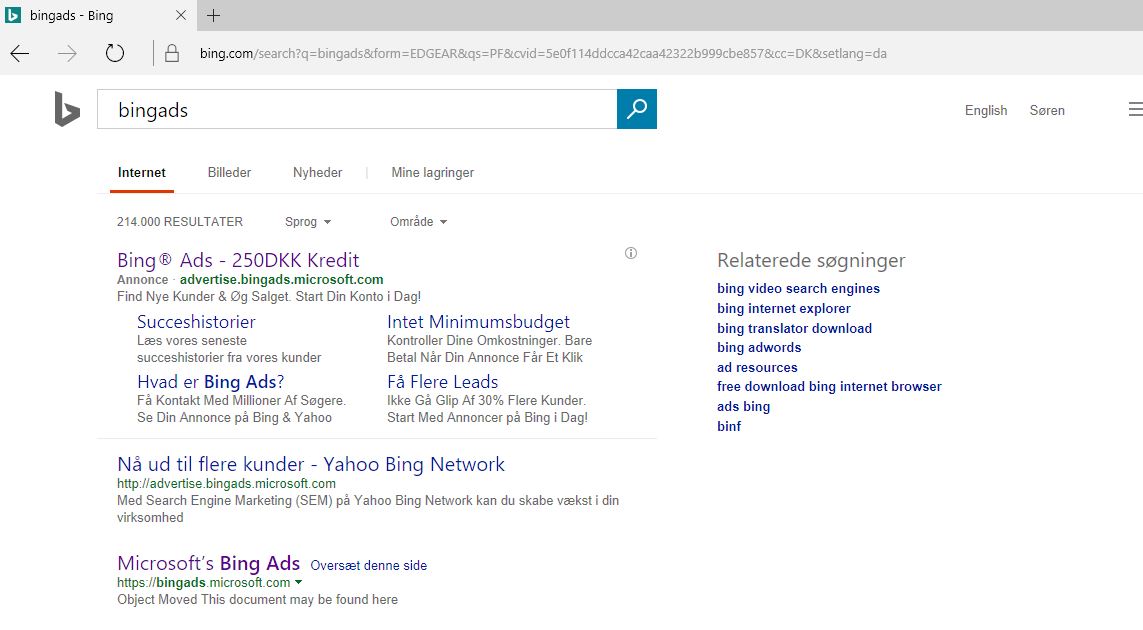
Task: Click free download bing internet browser
Action: point(830,386)
